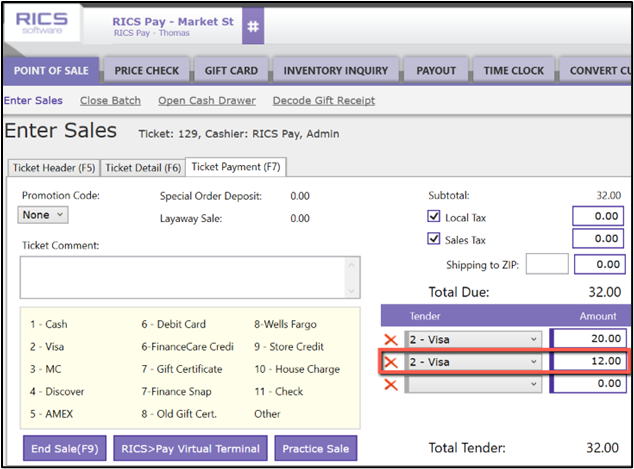
Task: Click '9 - Store Credit' tender entry
Action: [289, 346]
